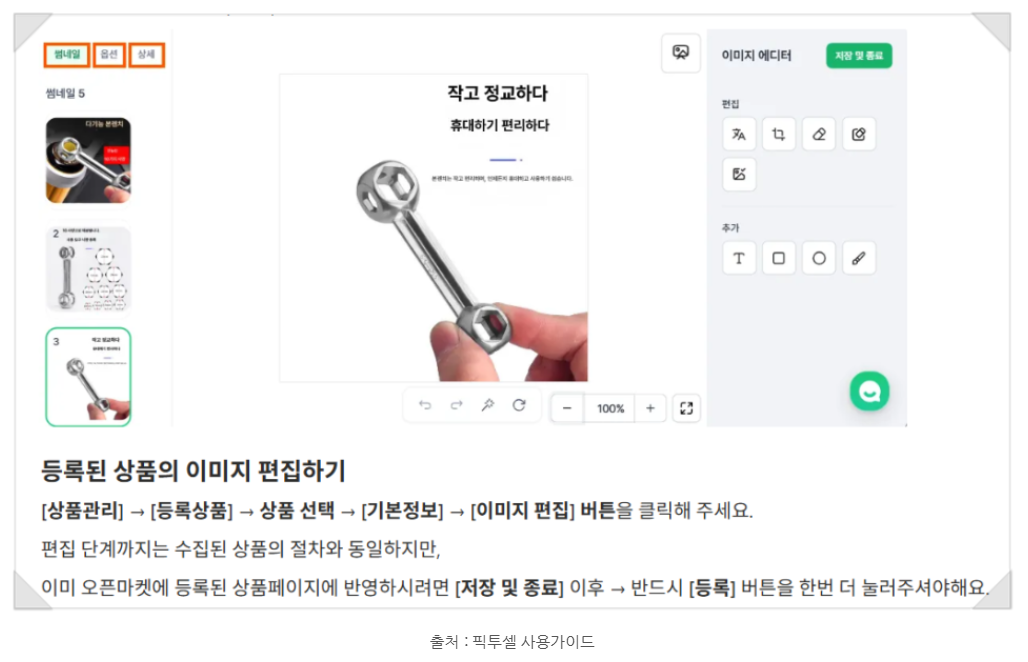Open the green chat support bubble
The width and height of the screenshot is (1028, 662).
(869, 391)
